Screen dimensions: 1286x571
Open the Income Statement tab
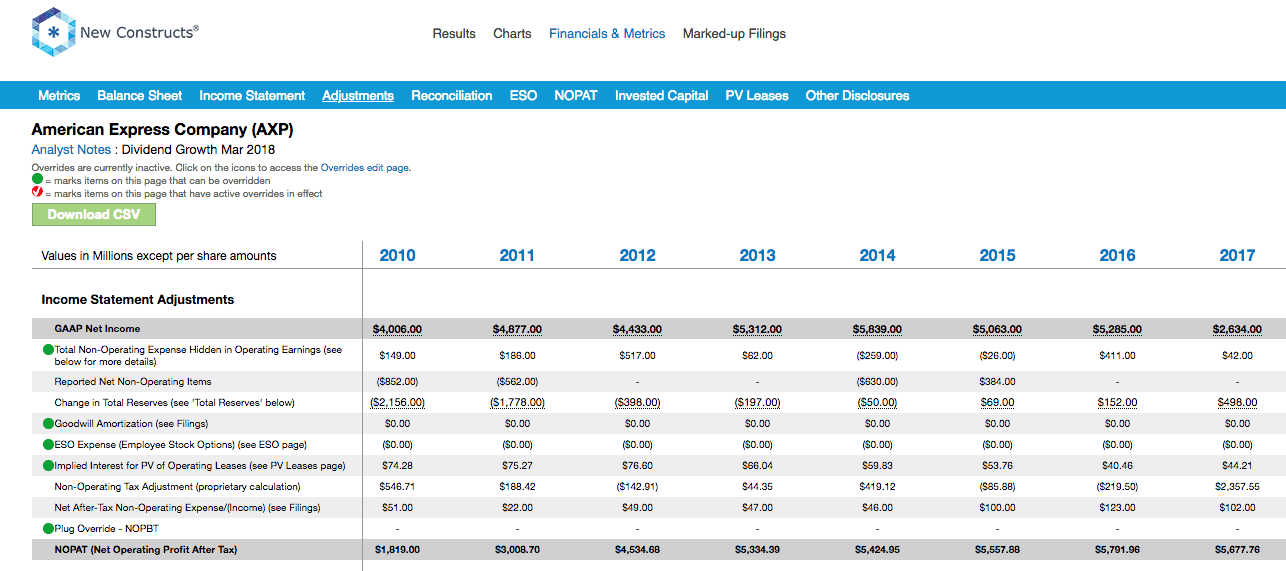tap(252, 96)
